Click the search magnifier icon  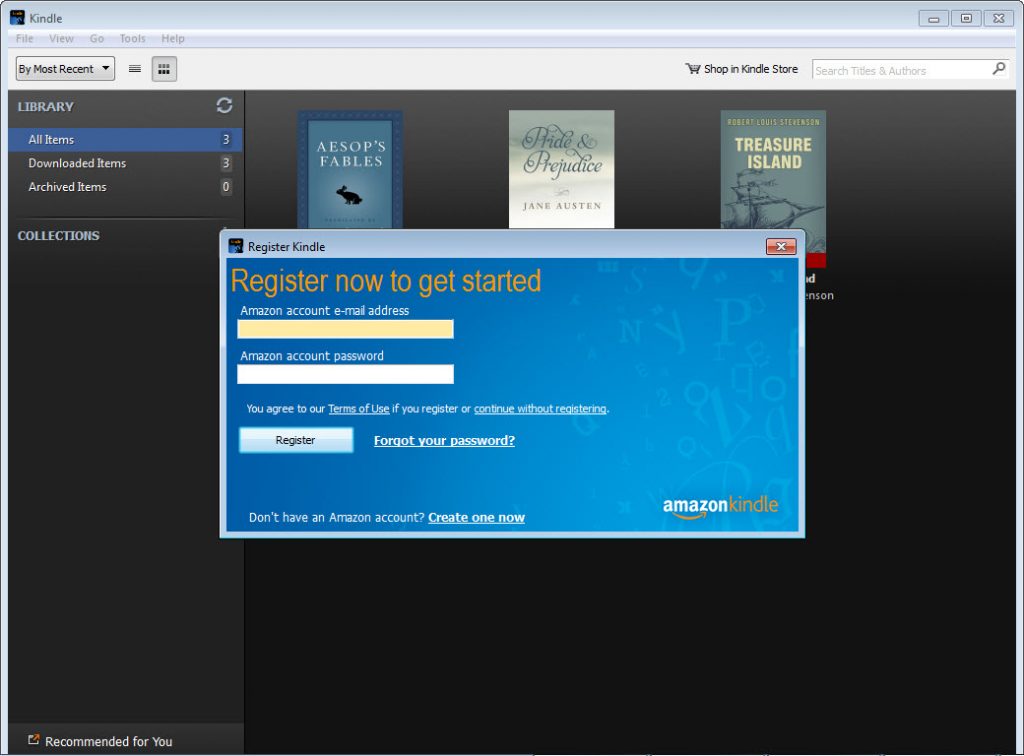998,69
